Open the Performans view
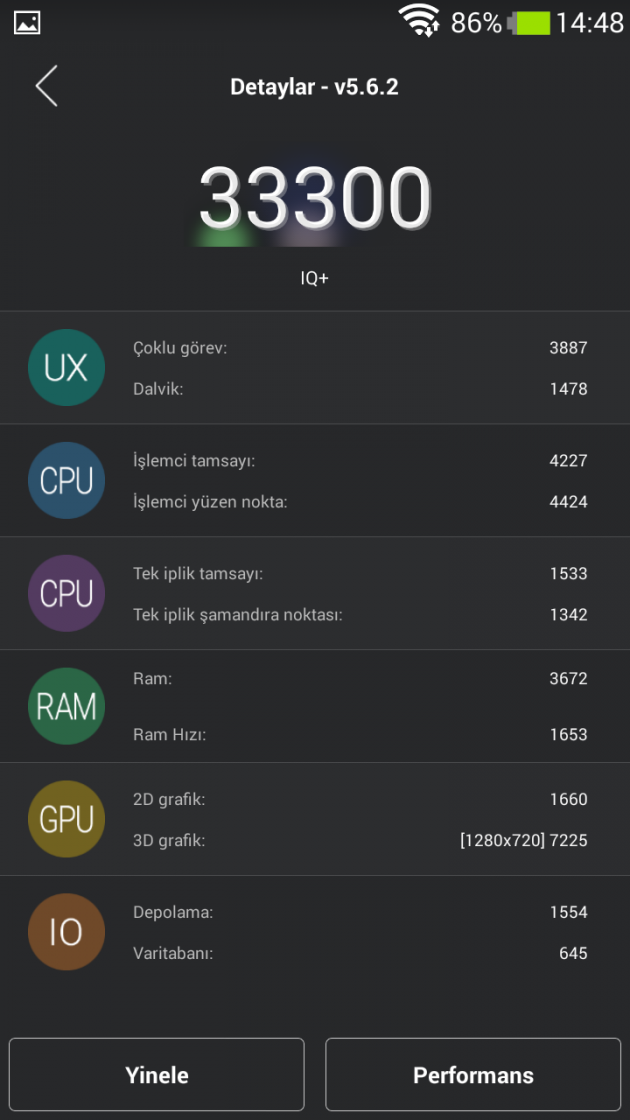 (x=473, y=1074)
